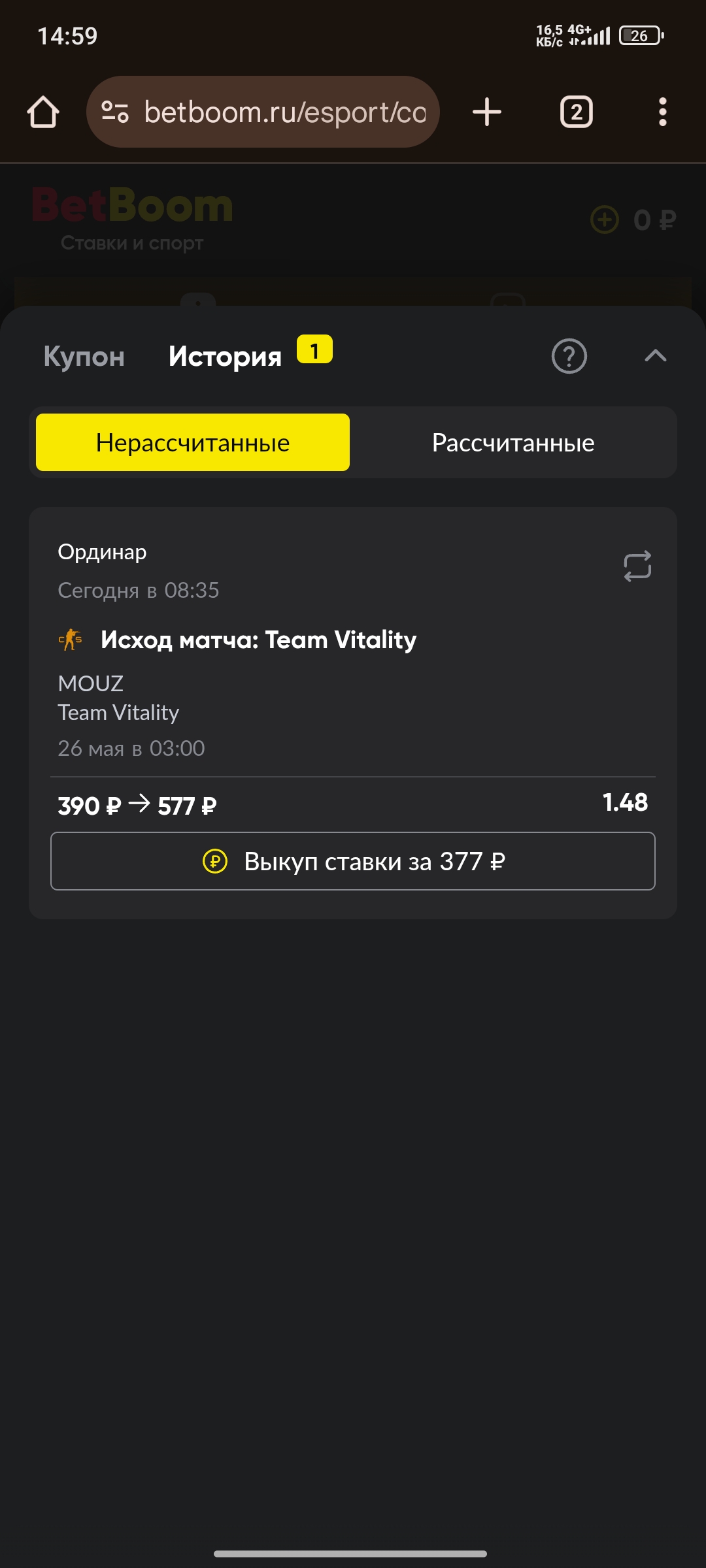The image size is (706, 1568).
Task: Open the browser three-dot menu
Action: point(663,112)
